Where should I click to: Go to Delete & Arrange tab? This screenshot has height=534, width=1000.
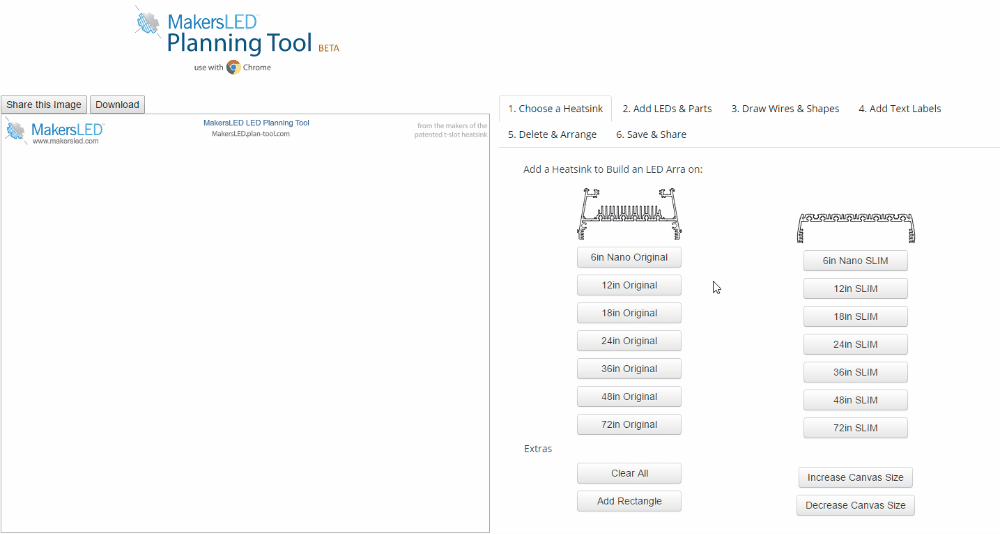[x=552, y=135]
